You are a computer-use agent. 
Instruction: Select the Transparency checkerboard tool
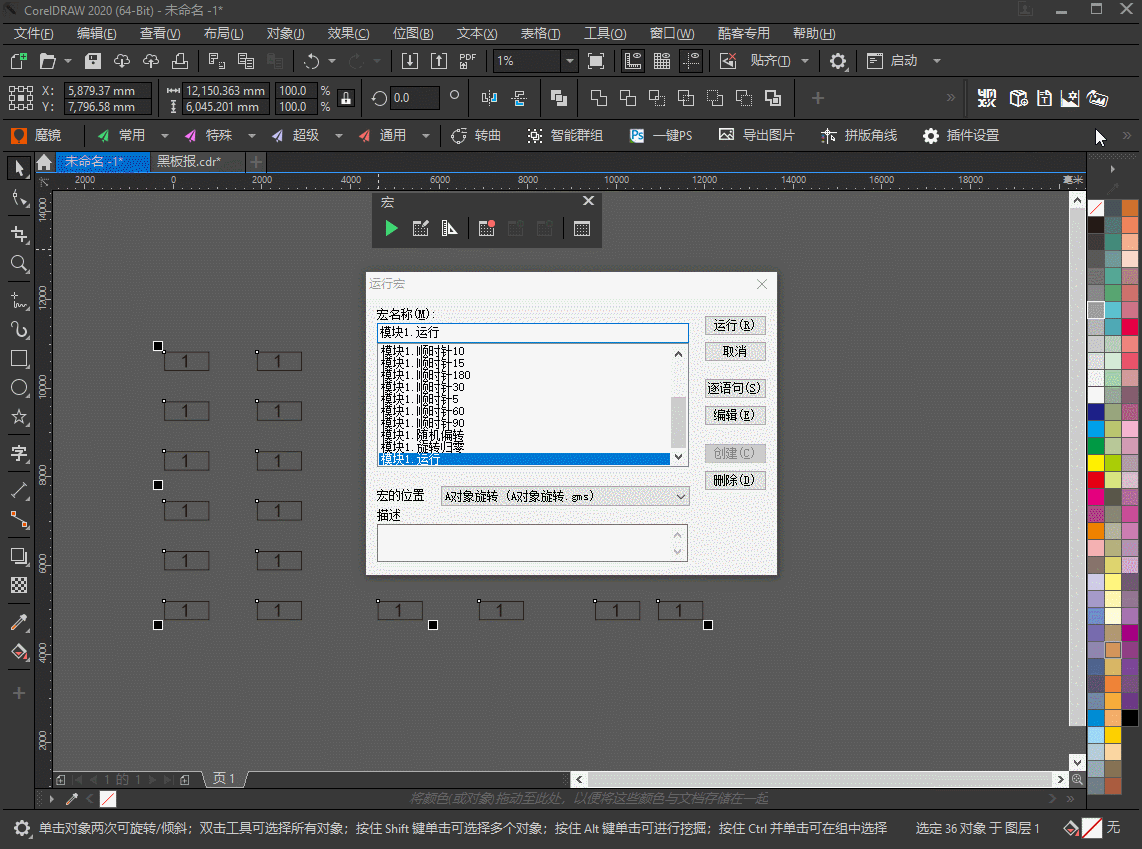(x=19, y=585)
